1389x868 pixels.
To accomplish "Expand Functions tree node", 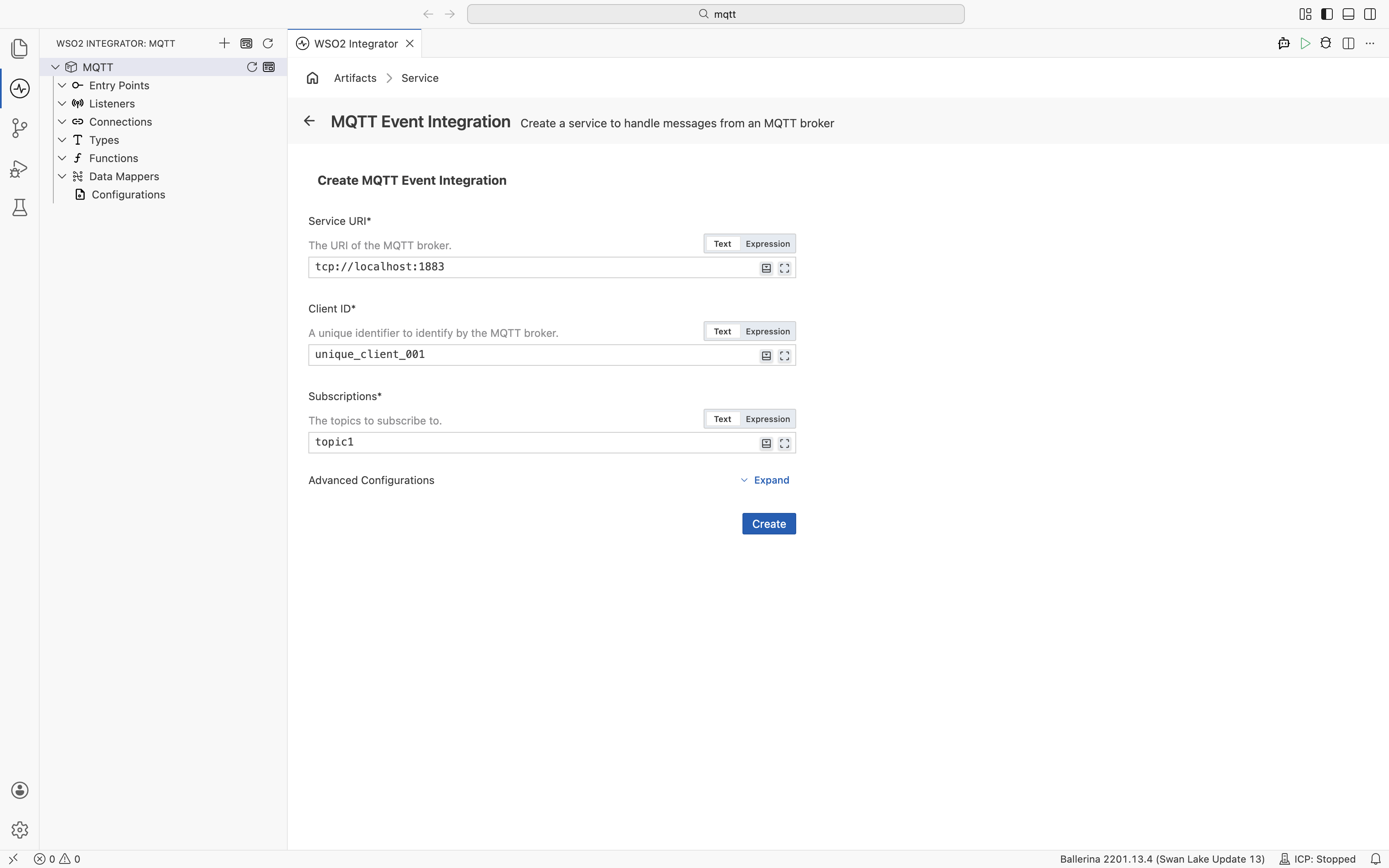I will pyautogui.click(x=62, y=158).
